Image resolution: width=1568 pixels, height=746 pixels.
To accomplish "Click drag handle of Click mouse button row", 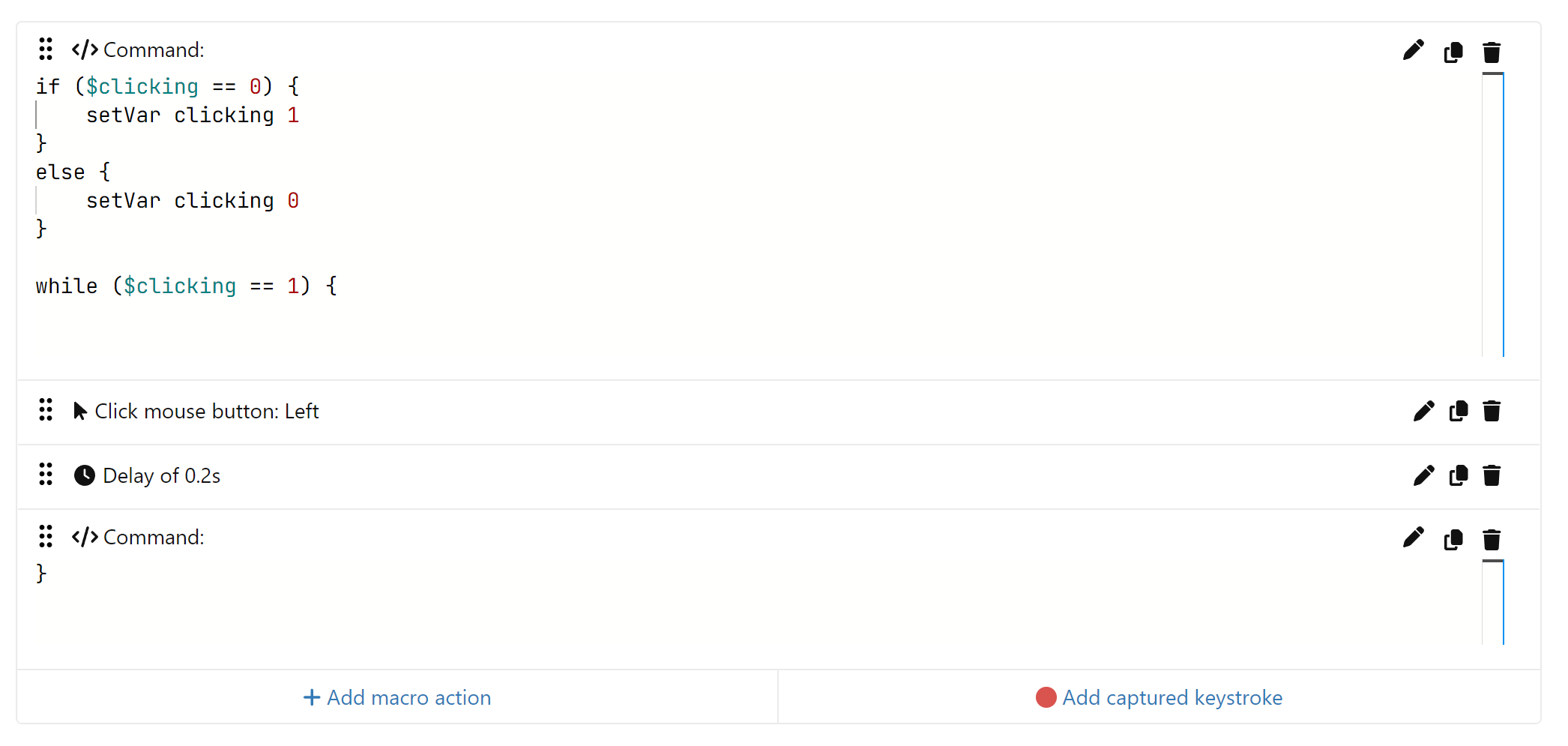I will point(46,410).
